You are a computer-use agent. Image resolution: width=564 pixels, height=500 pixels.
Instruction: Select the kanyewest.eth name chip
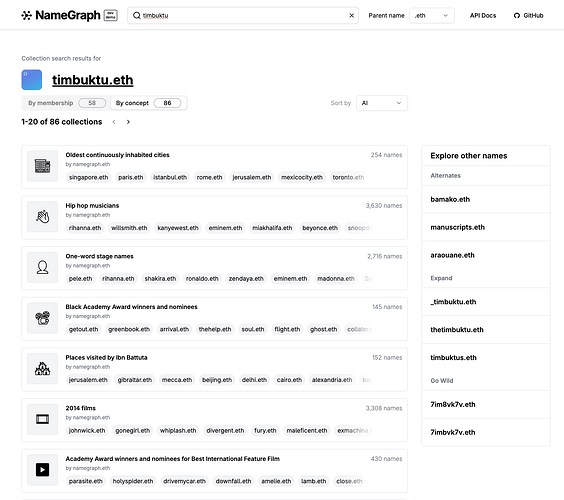coord(178,228)
